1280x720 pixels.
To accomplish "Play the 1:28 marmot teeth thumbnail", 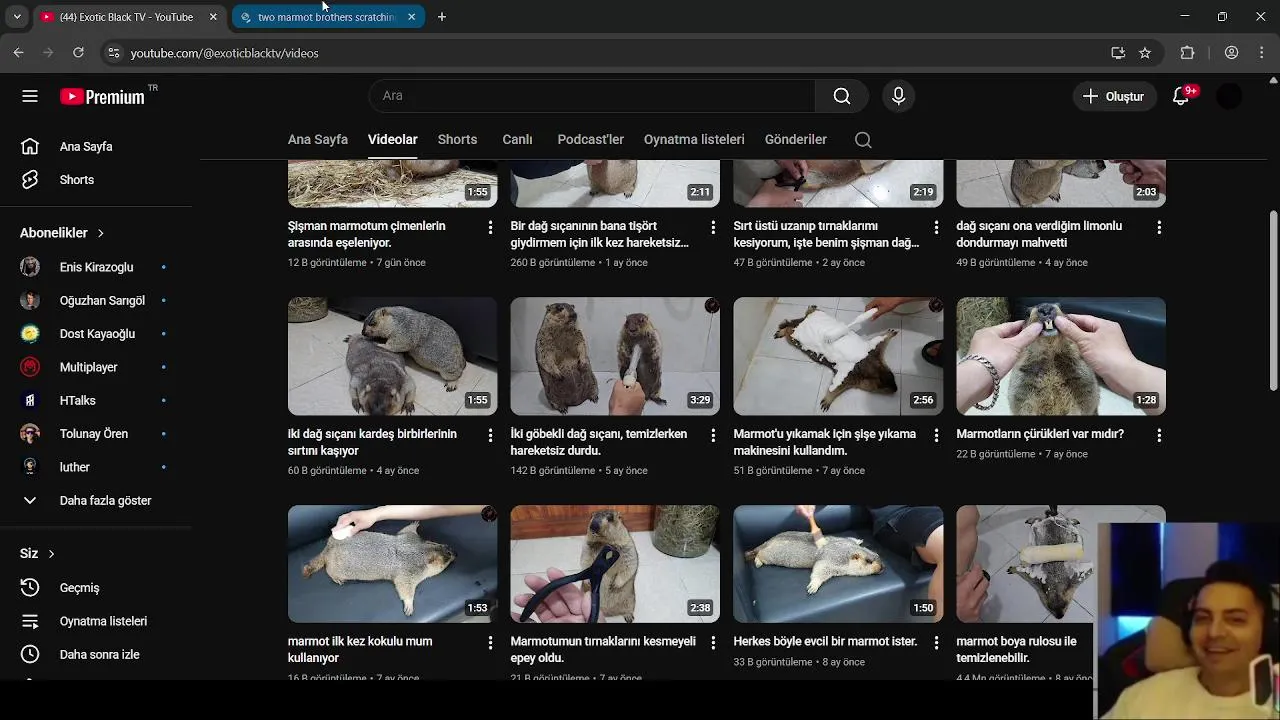I will click(x=1061, y=356).
